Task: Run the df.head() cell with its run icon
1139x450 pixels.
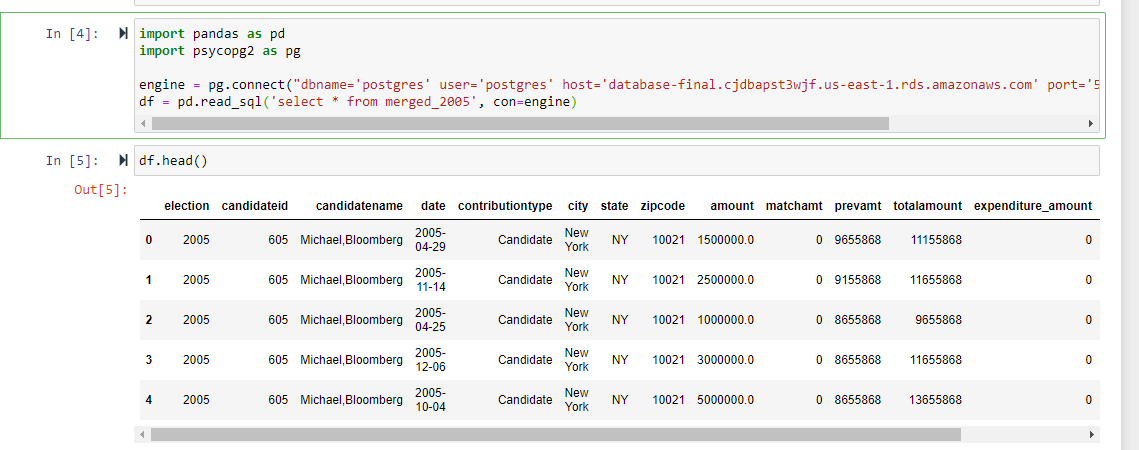Action: [x=123, y=160]
